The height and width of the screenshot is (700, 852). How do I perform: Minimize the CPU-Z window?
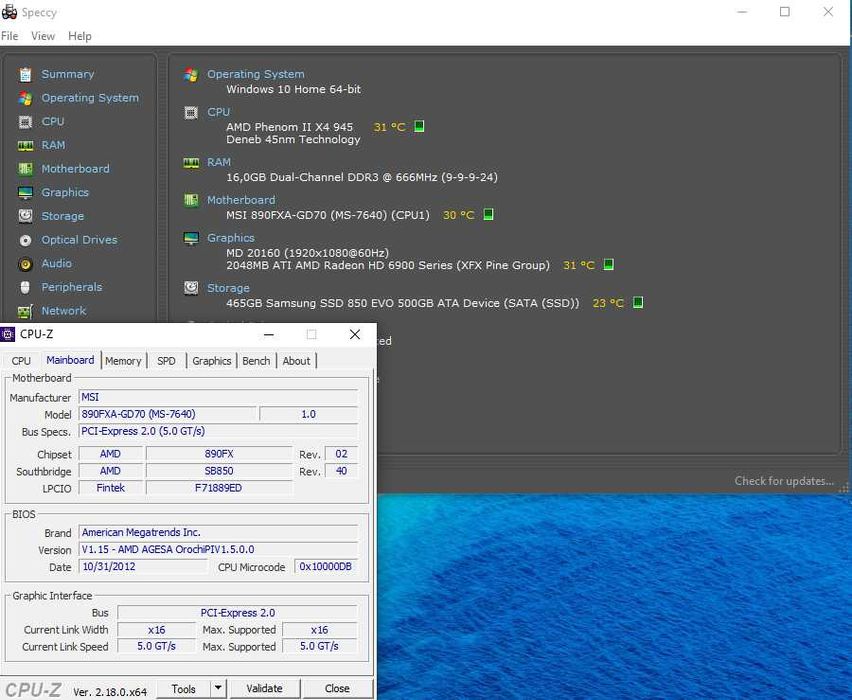(268, 334)
